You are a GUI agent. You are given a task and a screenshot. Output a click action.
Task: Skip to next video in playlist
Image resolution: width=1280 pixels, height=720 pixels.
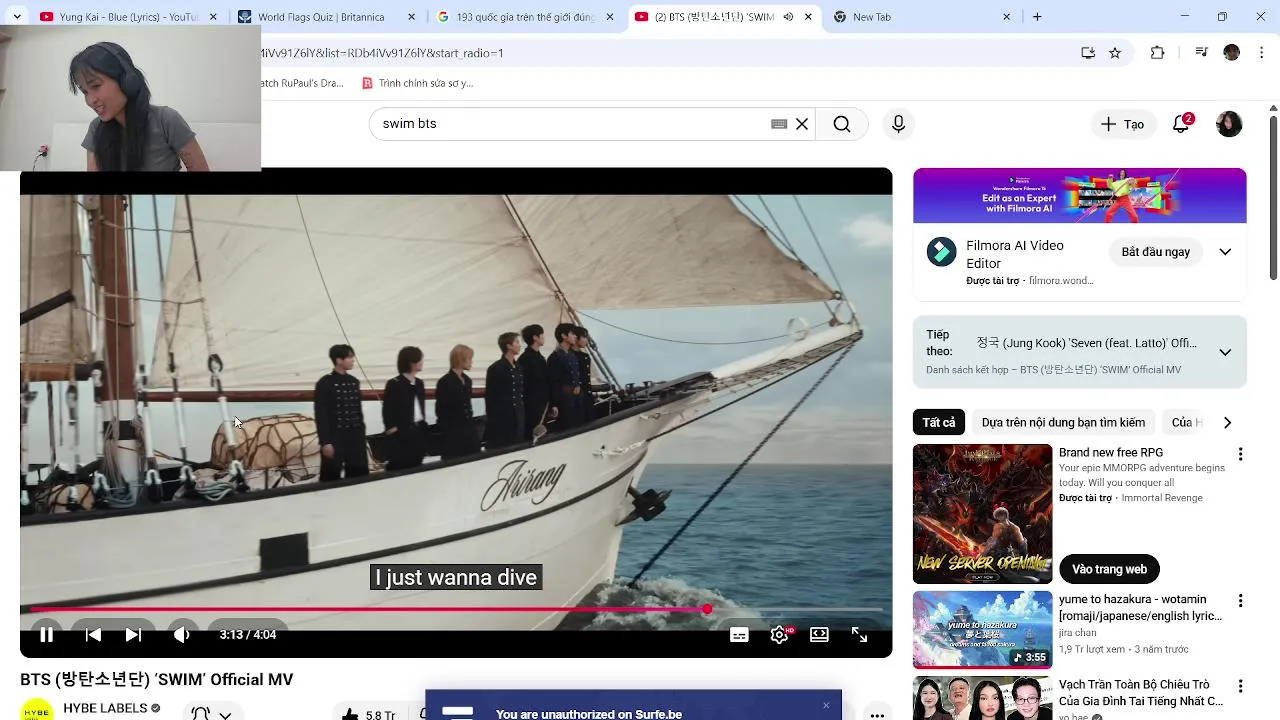coord(133,635)
